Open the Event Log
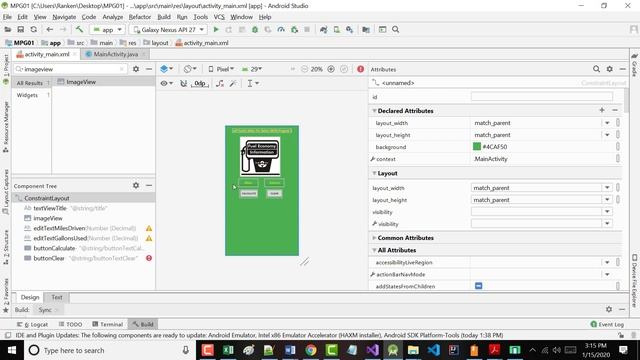Image resolution: width=640 pixels, height=360 pixels. (x=607, y=324)
